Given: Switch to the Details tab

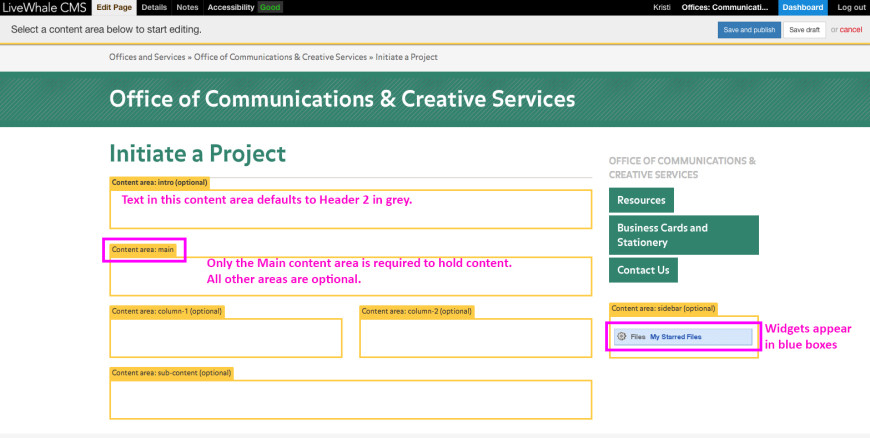Looking at the screenshot, I should point(154,7).
